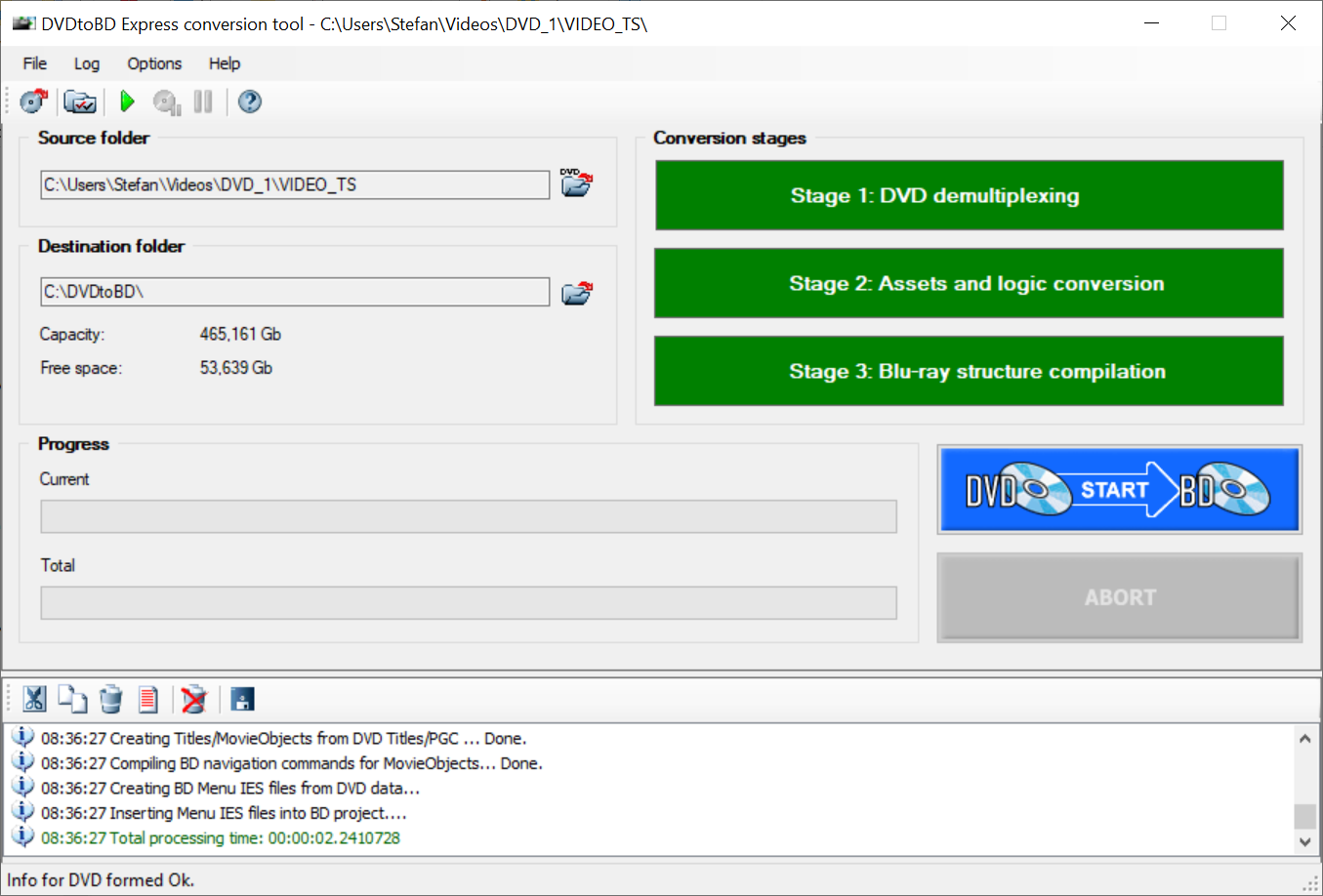Select log line 'Creating Titles/MovieObjects from DVD Titles/PGC'
The image size is (1323, 896).
pyautogui.click(x=283, y=739)
